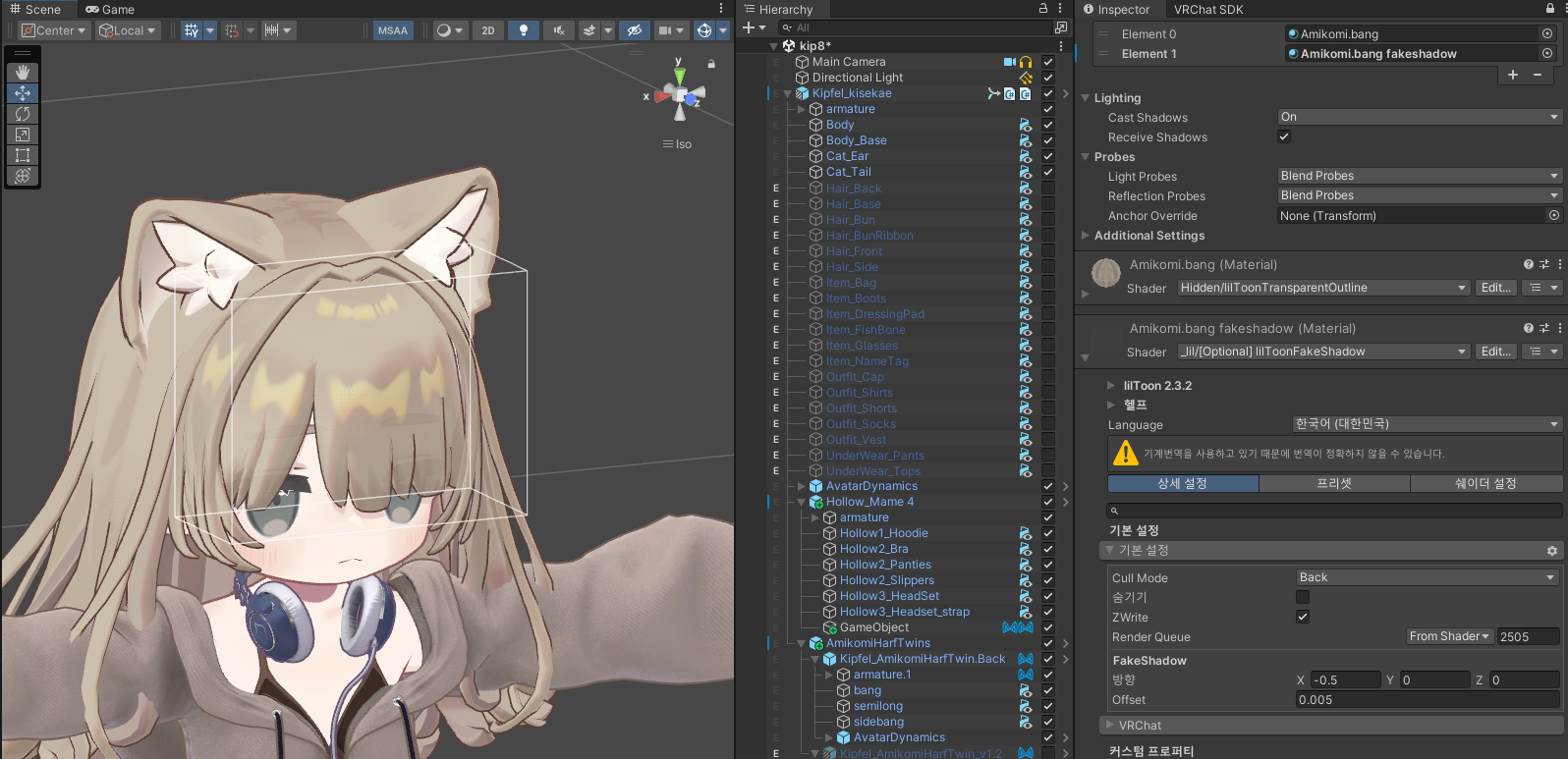Screen dimensions: 1568x759
Task: Open presets for Amikomi.bang fakeshadow material
Action: pyautogui.click(x=1544, y=328)
